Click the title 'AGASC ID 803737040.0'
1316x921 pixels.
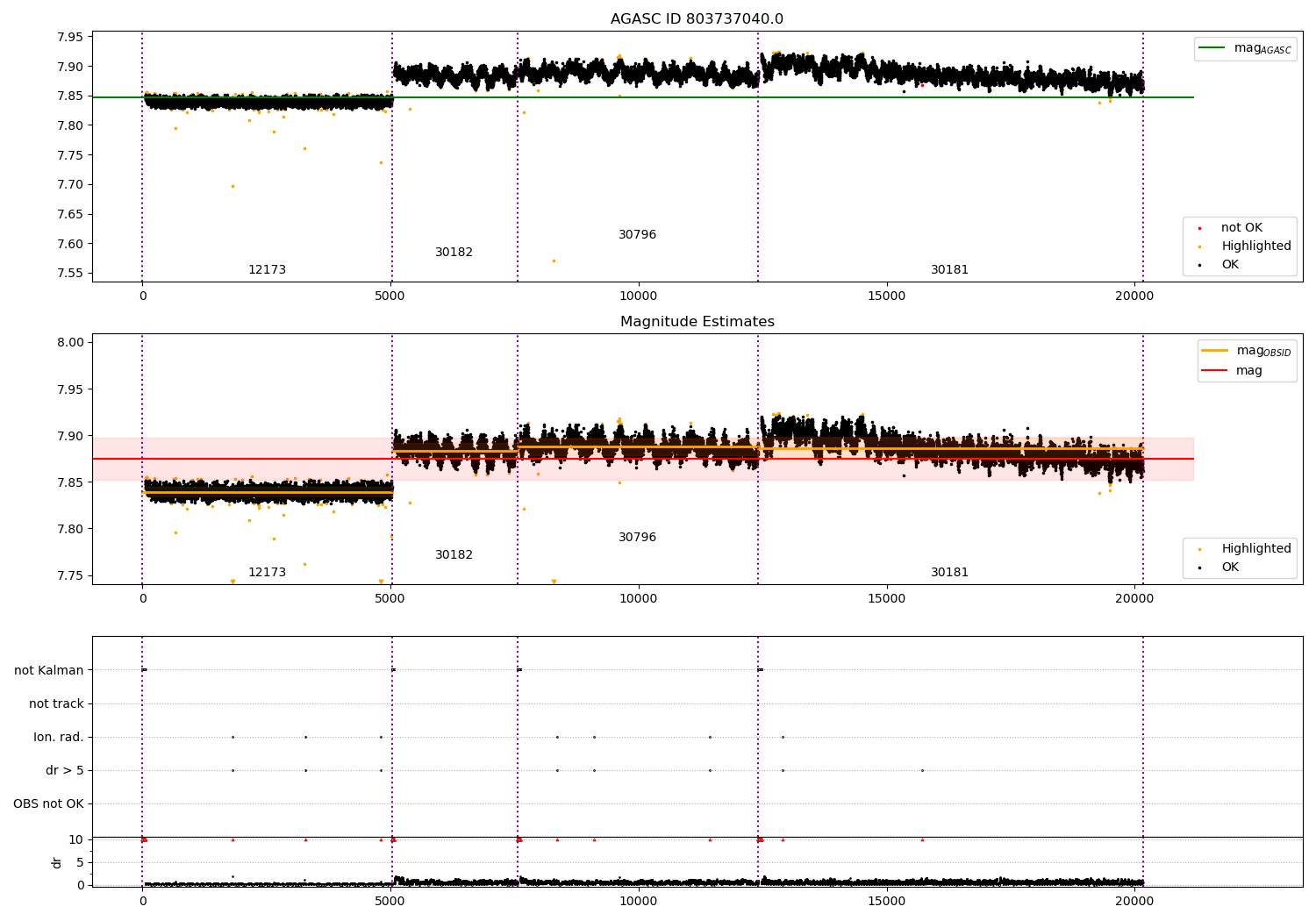pyautogui.click(x=697, y=19)
